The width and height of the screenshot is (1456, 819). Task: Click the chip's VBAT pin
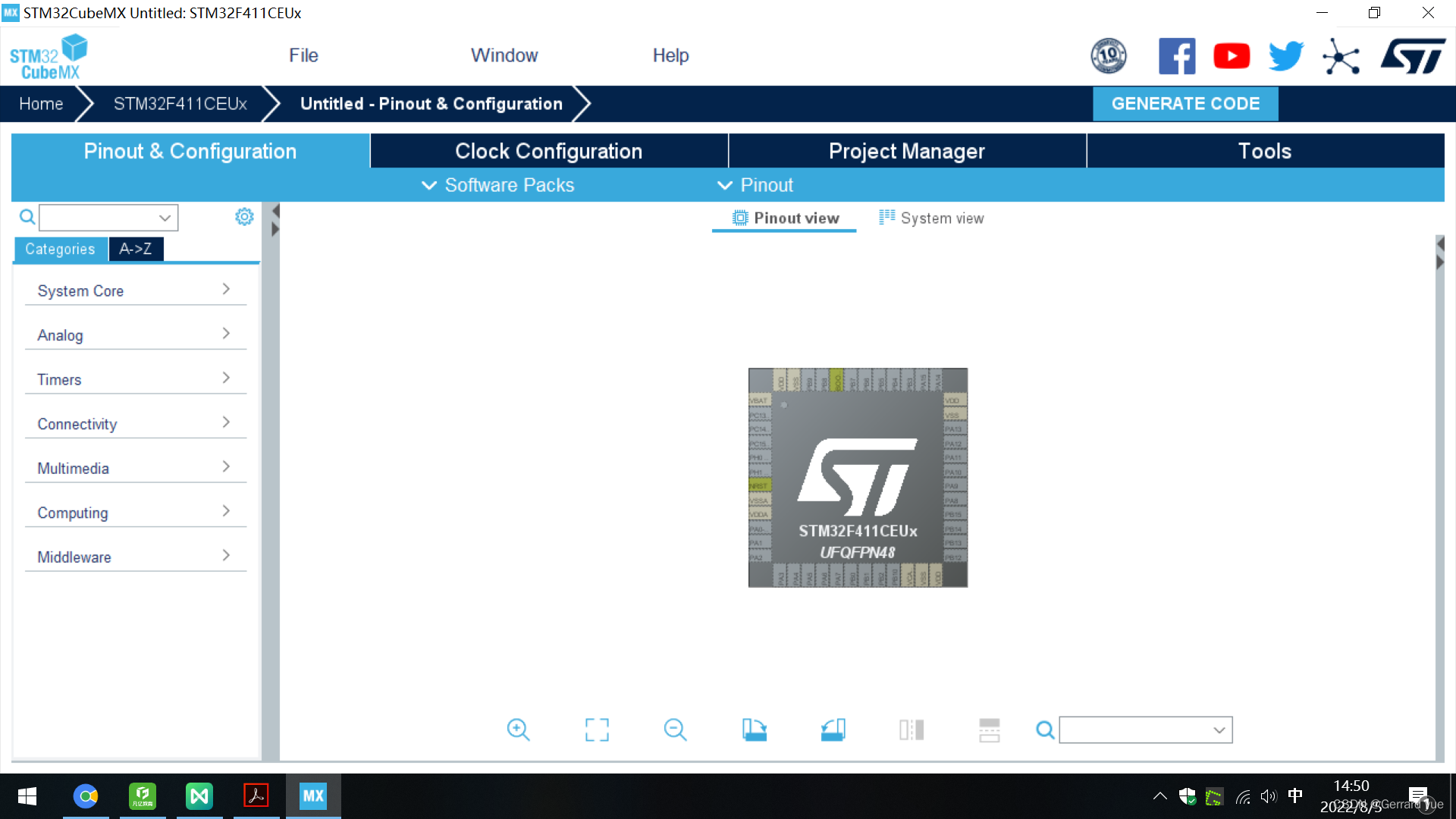pos(760,400)
